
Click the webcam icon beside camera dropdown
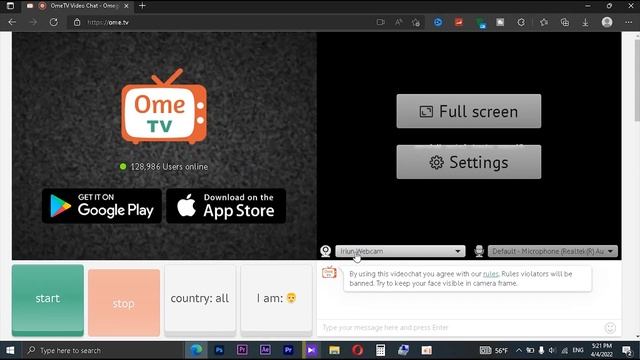coord(326,251)
